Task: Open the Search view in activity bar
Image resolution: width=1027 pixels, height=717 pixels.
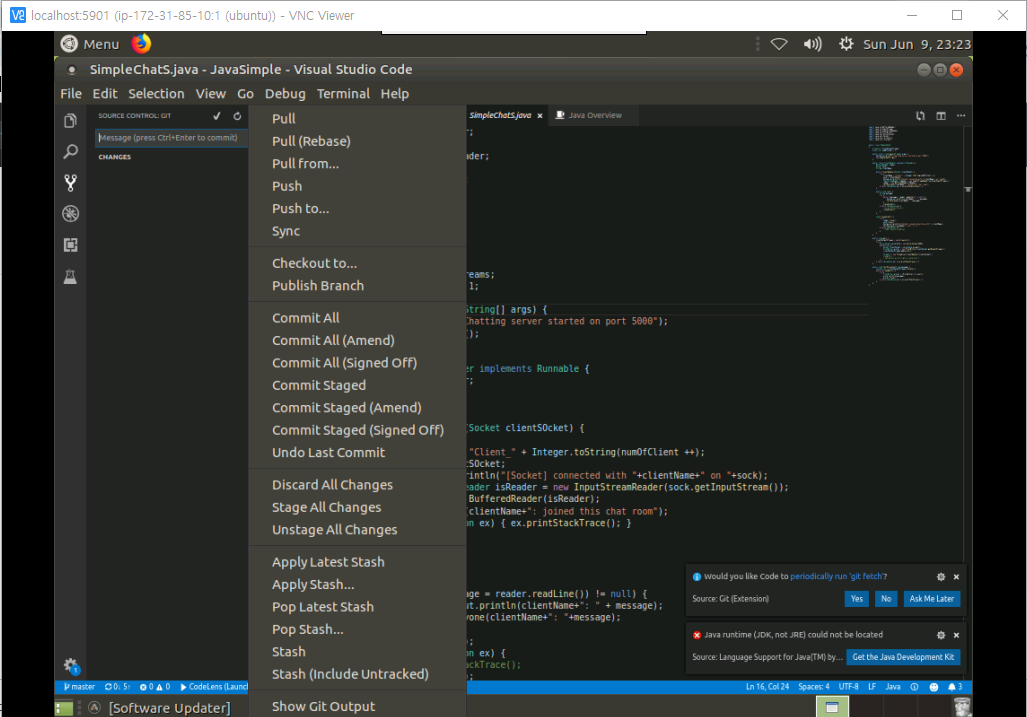Action: (x=70, y=152)
